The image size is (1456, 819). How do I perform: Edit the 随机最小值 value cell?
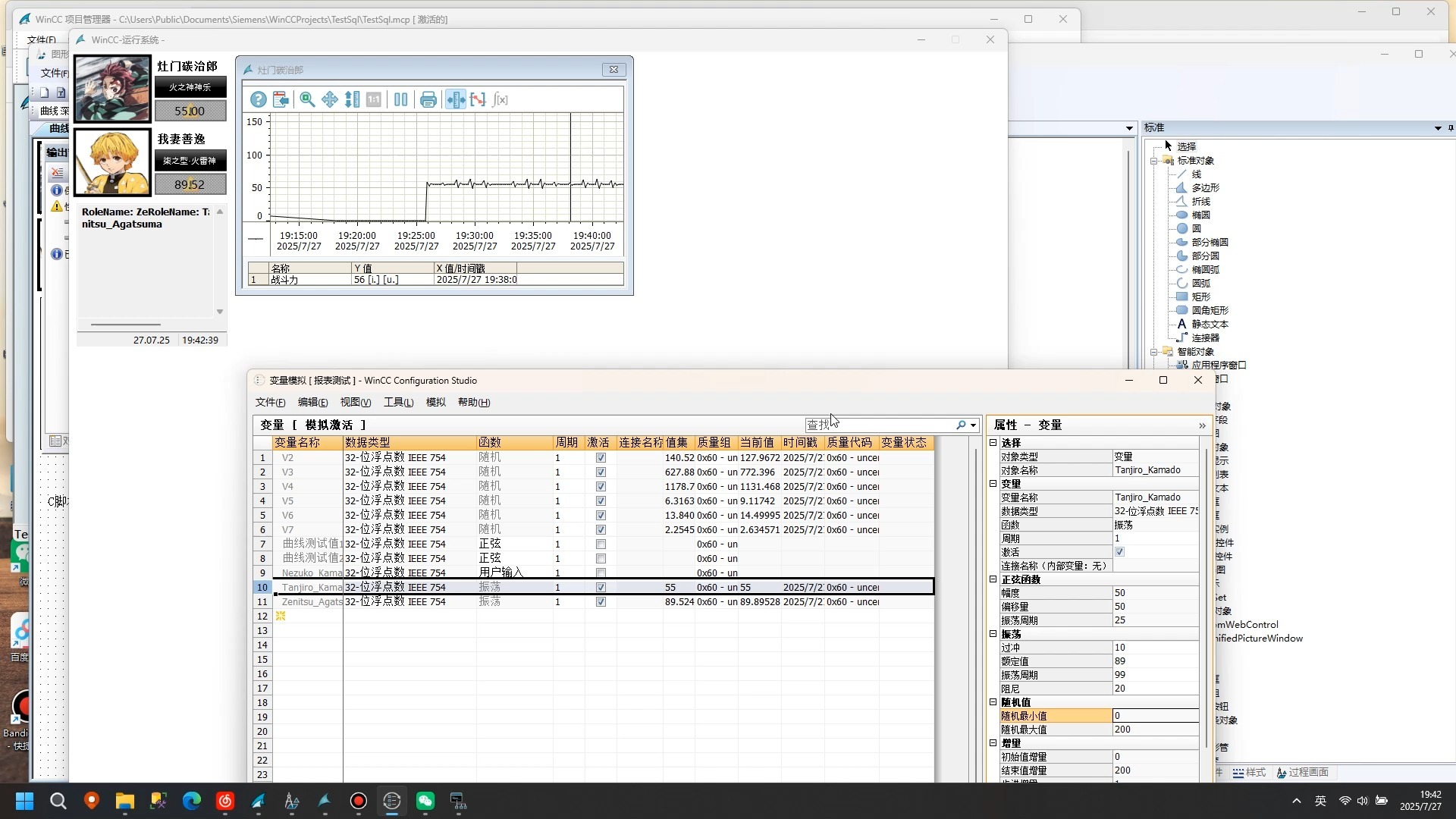(1155, 716)
